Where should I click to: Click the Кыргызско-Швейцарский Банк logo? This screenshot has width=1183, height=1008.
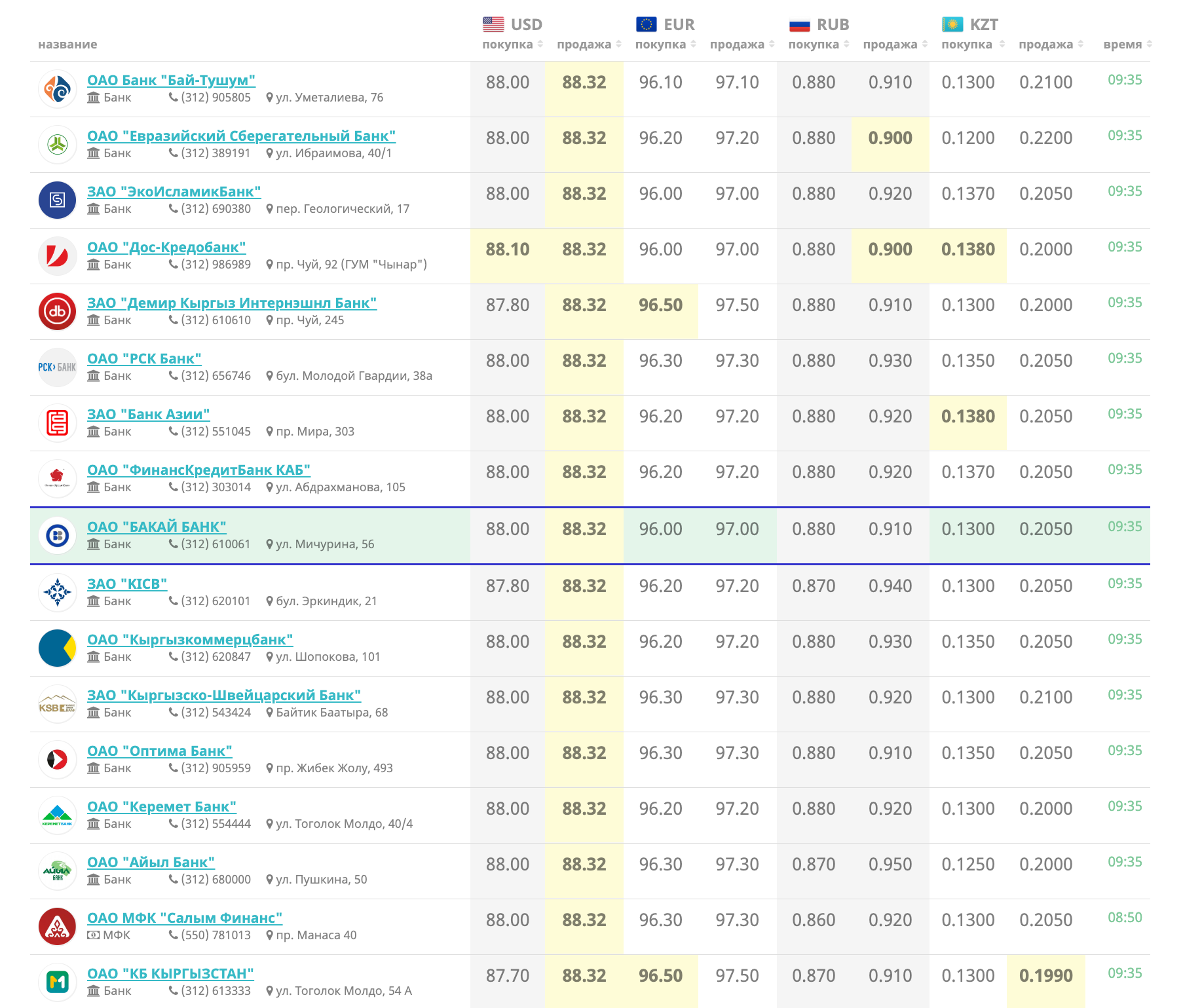pos(58,704)
